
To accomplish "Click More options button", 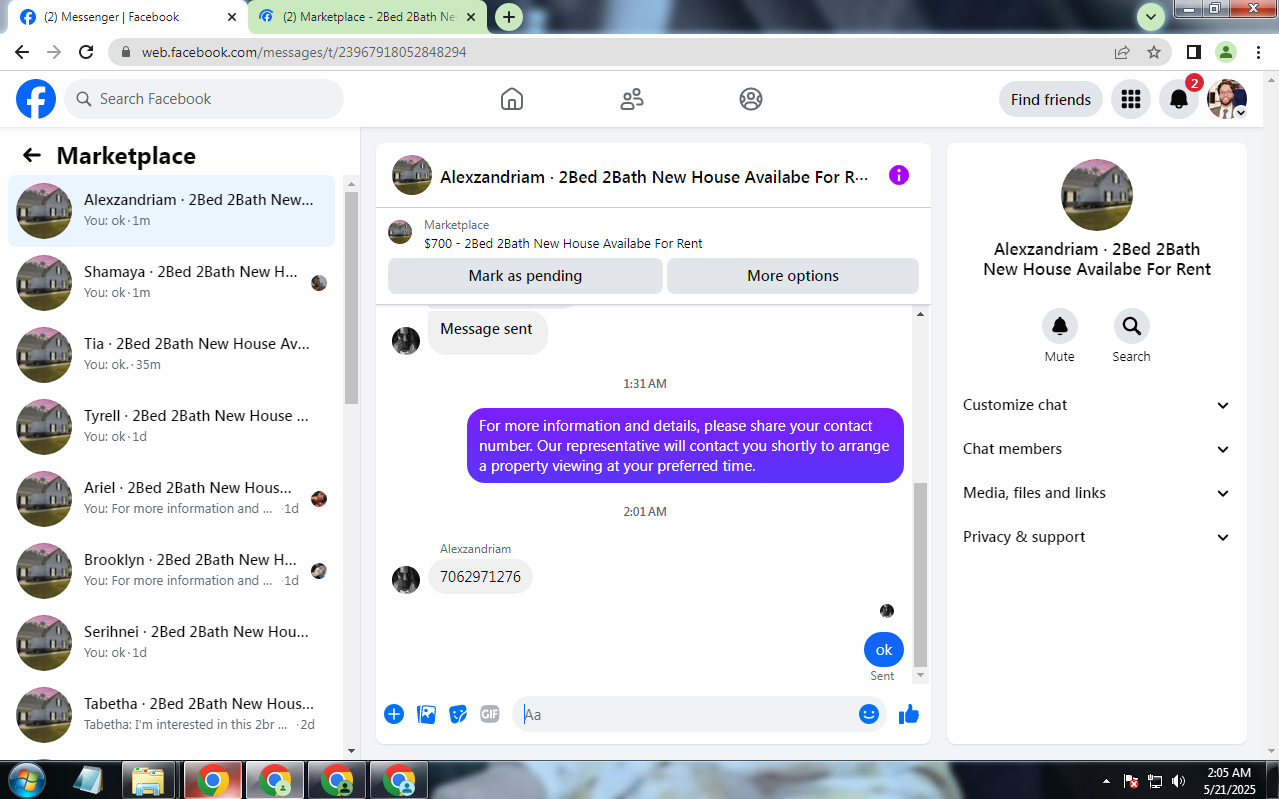I will point(793,276).
